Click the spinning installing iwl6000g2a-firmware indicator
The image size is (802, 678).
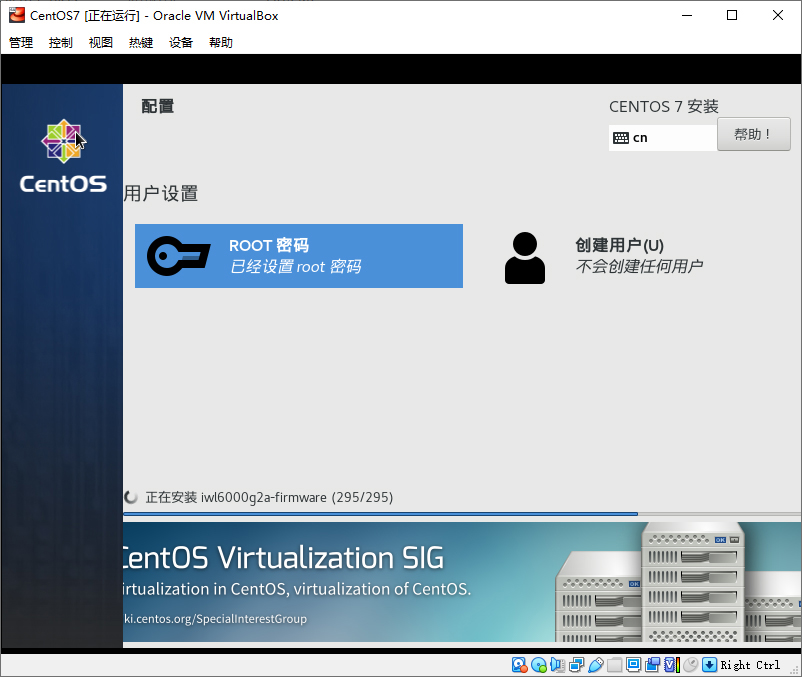tap(131, 497)
